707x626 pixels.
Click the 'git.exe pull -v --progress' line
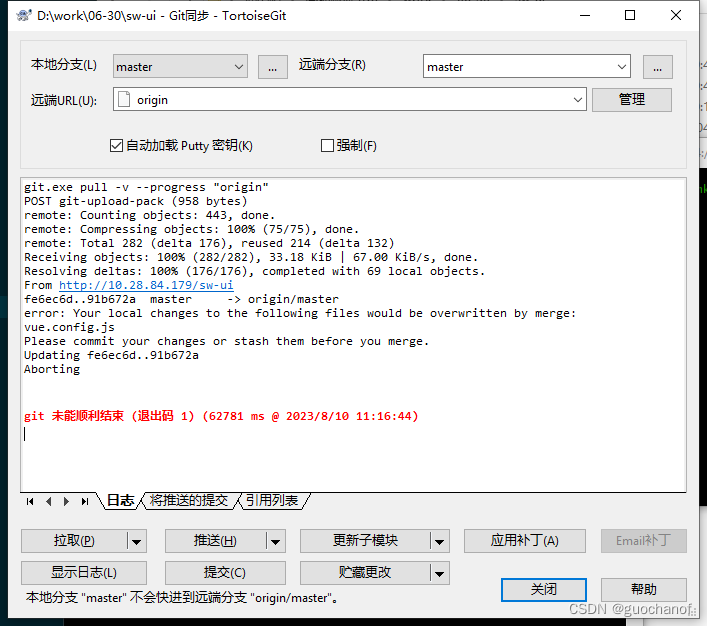click(146, 187)
